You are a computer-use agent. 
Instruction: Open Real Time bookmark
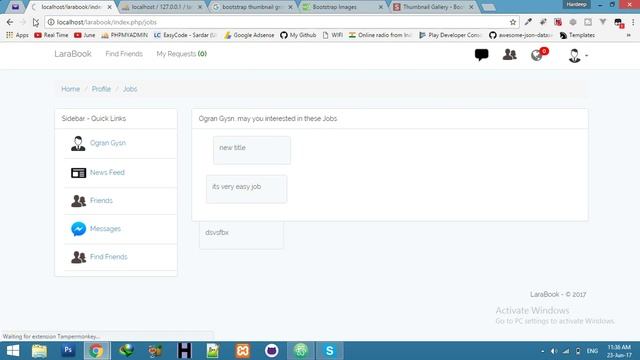tap(51, 35)
